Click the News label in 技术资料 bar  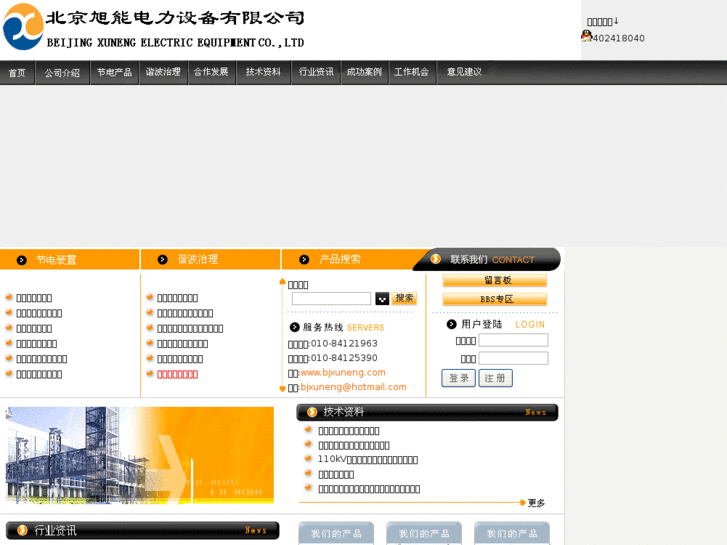pos(536,412)
